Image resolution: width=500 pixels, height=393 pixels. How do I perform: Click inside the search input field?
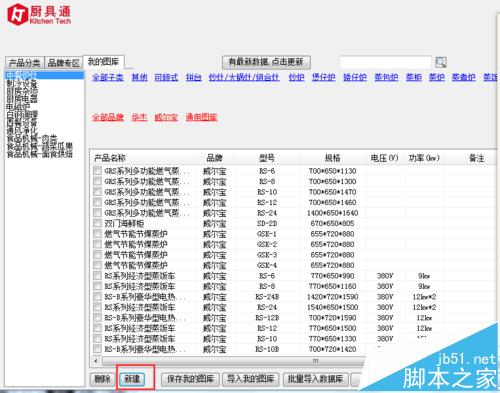pos(385,62)
